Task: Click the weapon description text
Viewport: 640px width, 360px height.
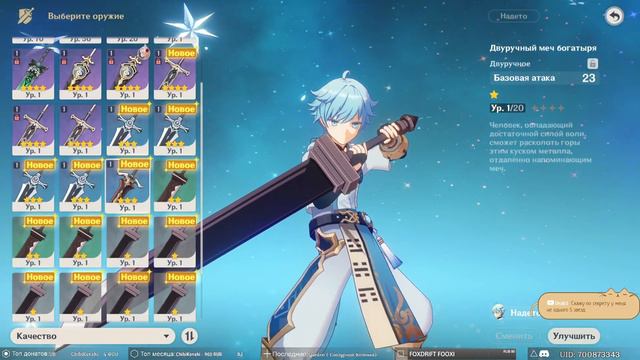Action: (540, 147)
